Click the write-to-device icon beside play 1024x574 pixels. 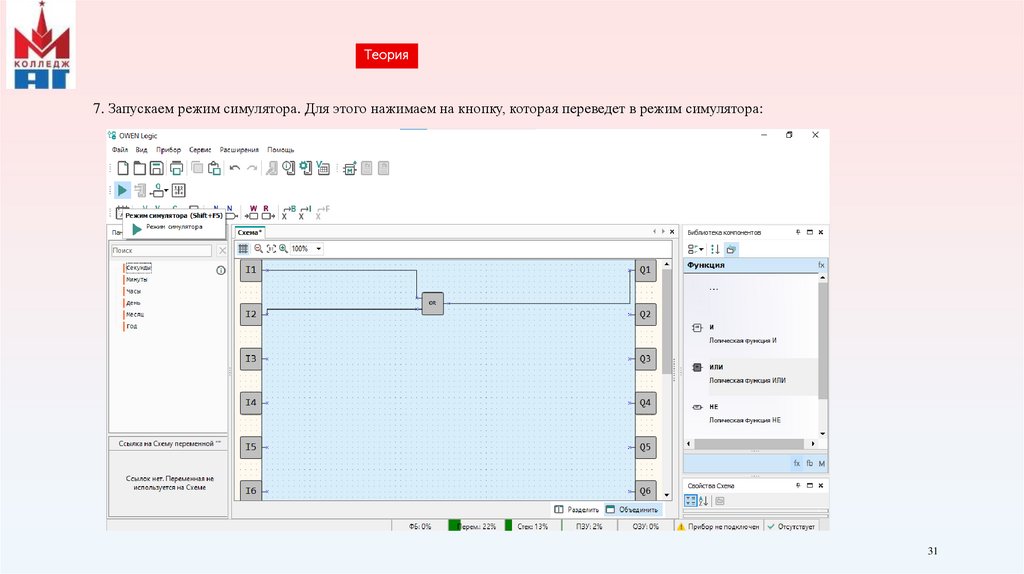click(140, 191)
